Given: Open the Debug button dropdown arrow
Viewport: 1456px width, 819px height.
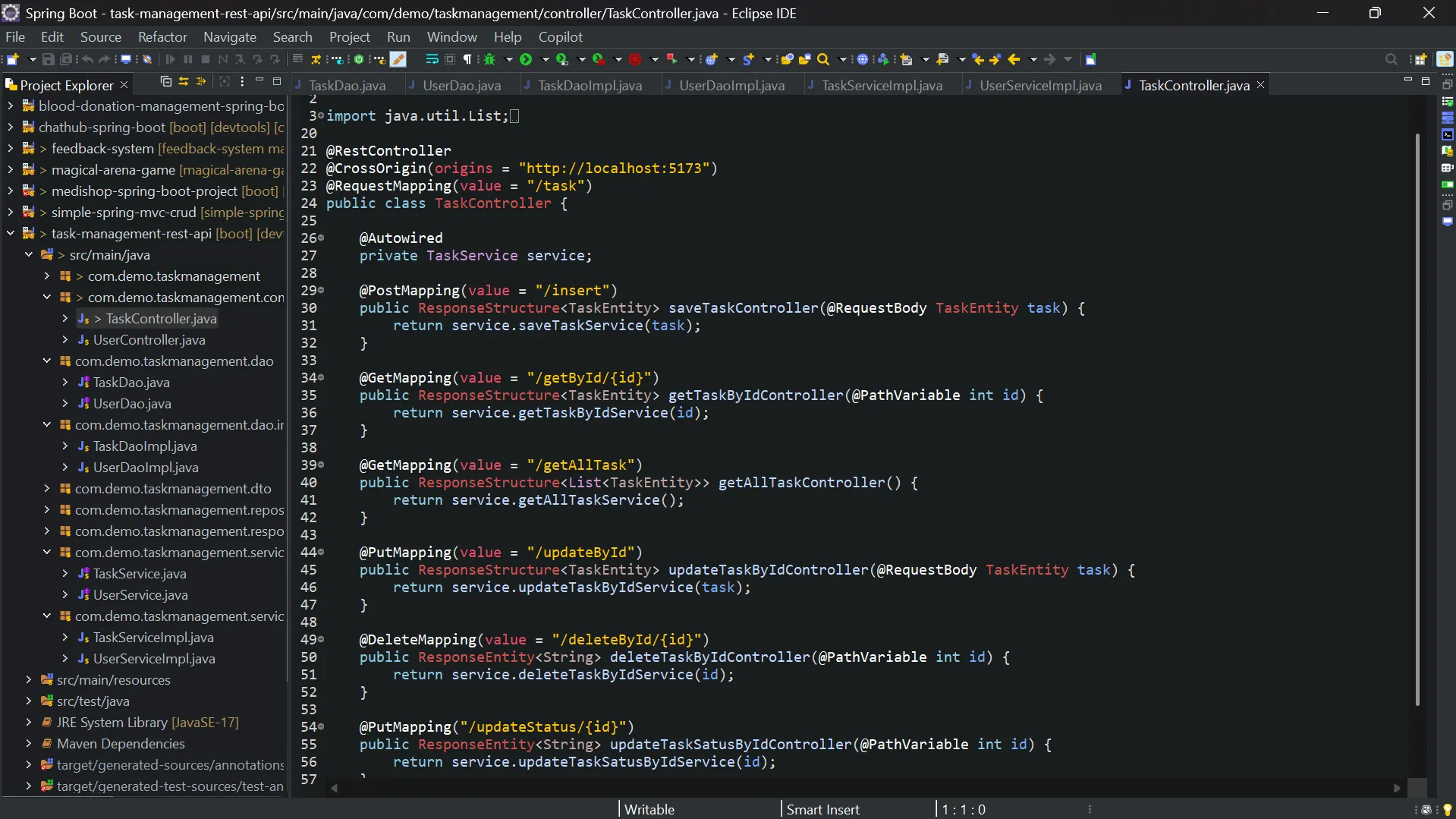Looking at the screenshot, I should [x=508, y=59].
